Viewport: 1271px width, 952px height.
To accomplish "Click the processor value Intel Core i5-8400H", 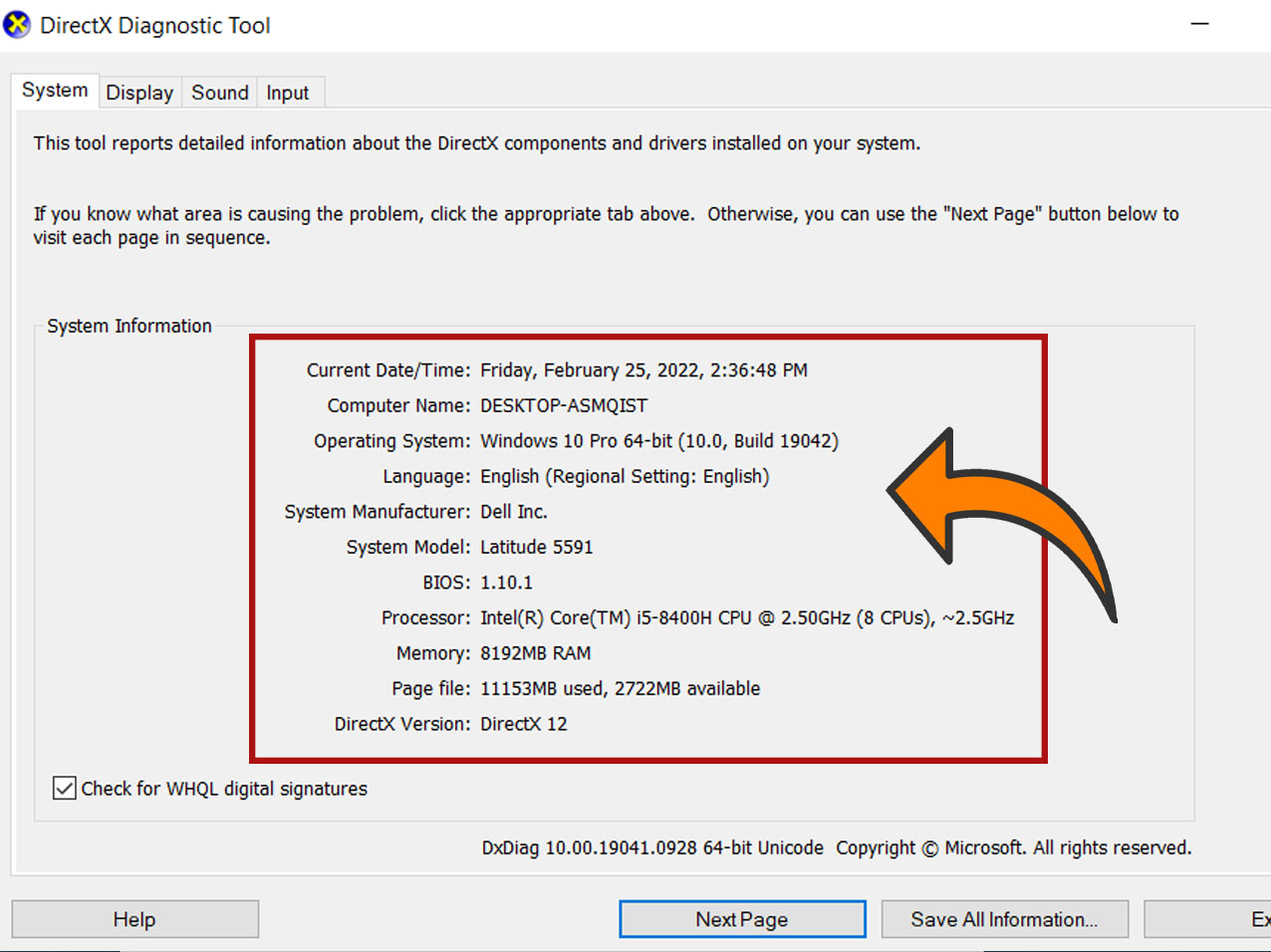I will pyautogui.click(x=747, y=618).
